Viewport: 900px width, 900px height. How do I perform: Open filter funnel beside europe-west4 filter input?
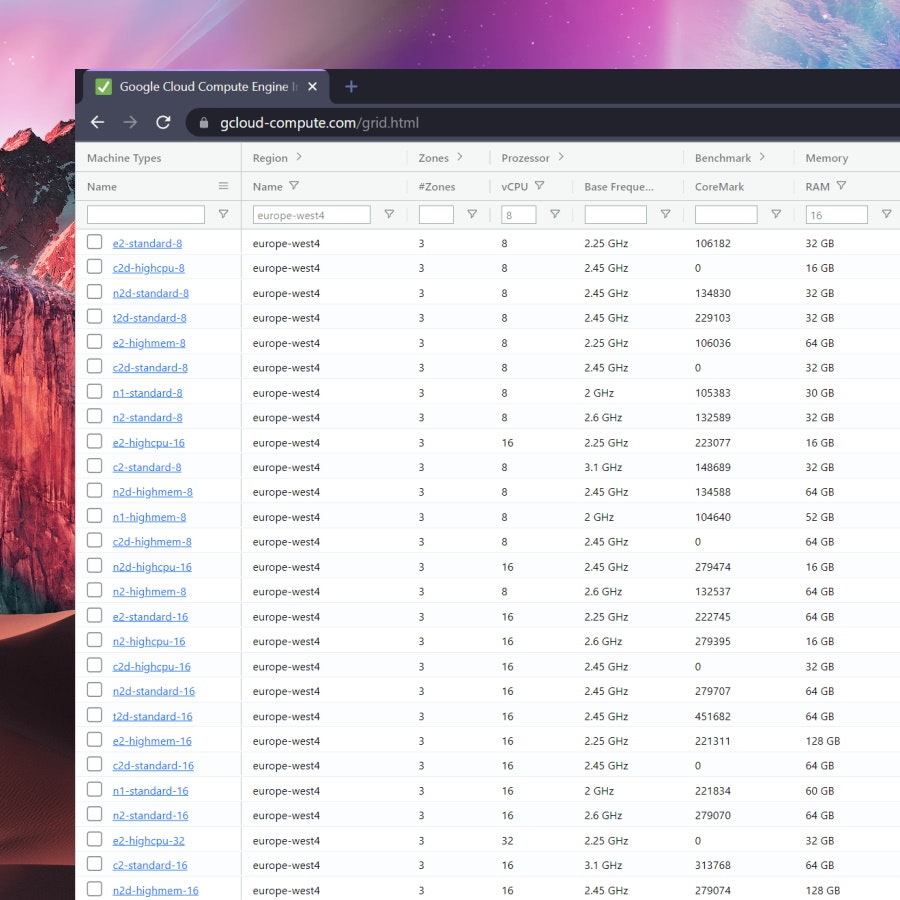point(389,214)
